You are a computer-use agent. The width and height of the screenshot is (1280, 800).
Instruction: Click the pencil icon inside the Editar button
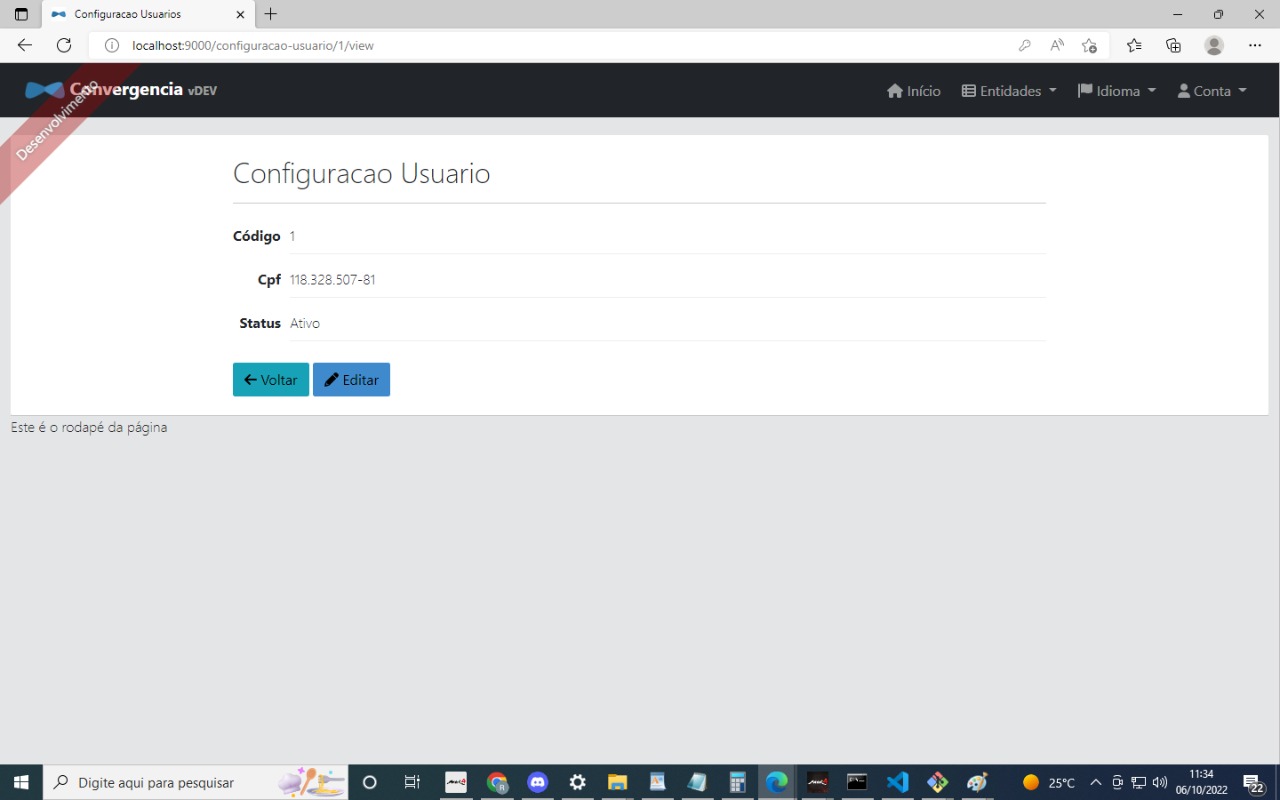coord(332,379)
